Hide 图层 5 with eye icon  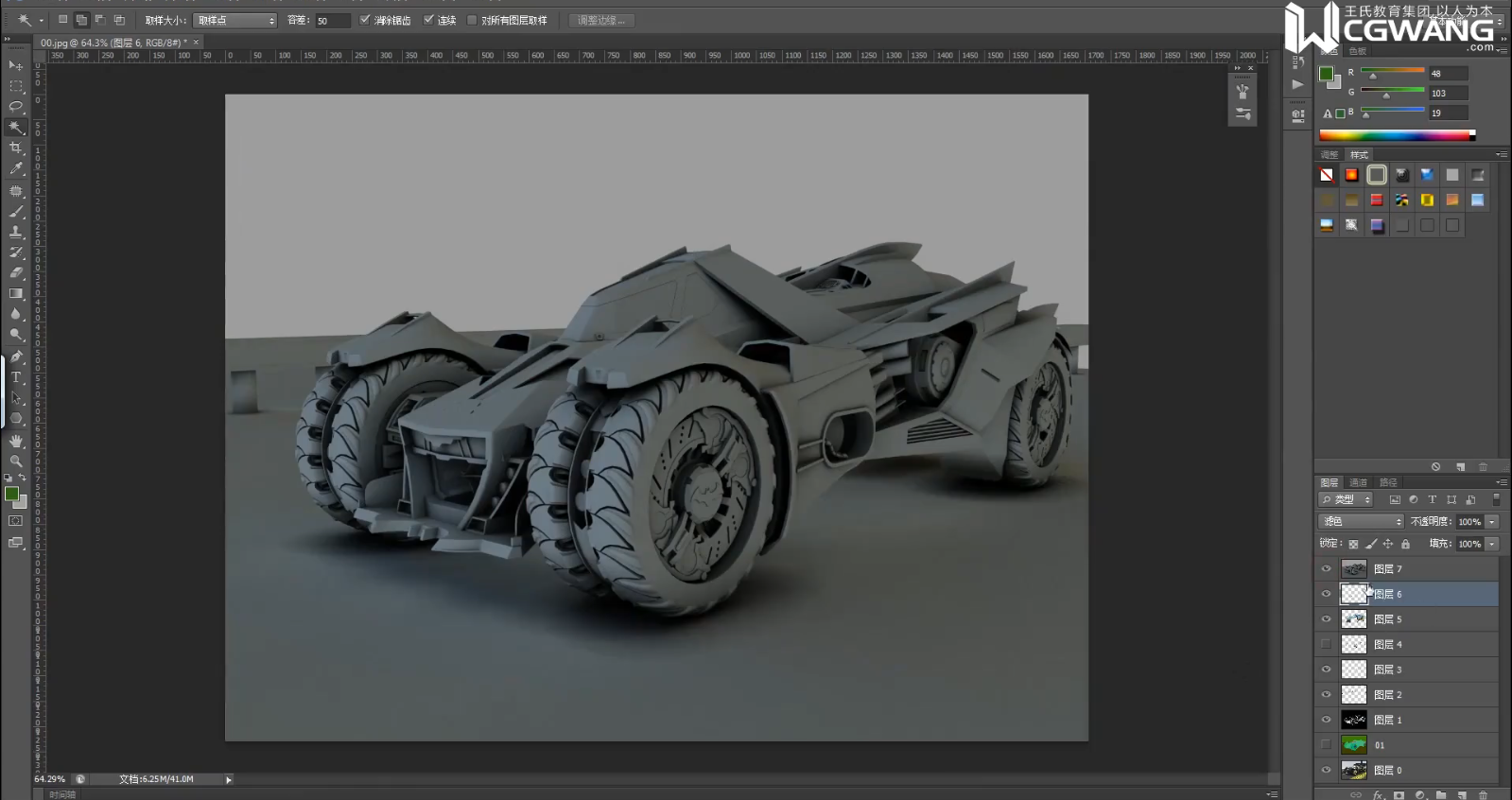1326,619
